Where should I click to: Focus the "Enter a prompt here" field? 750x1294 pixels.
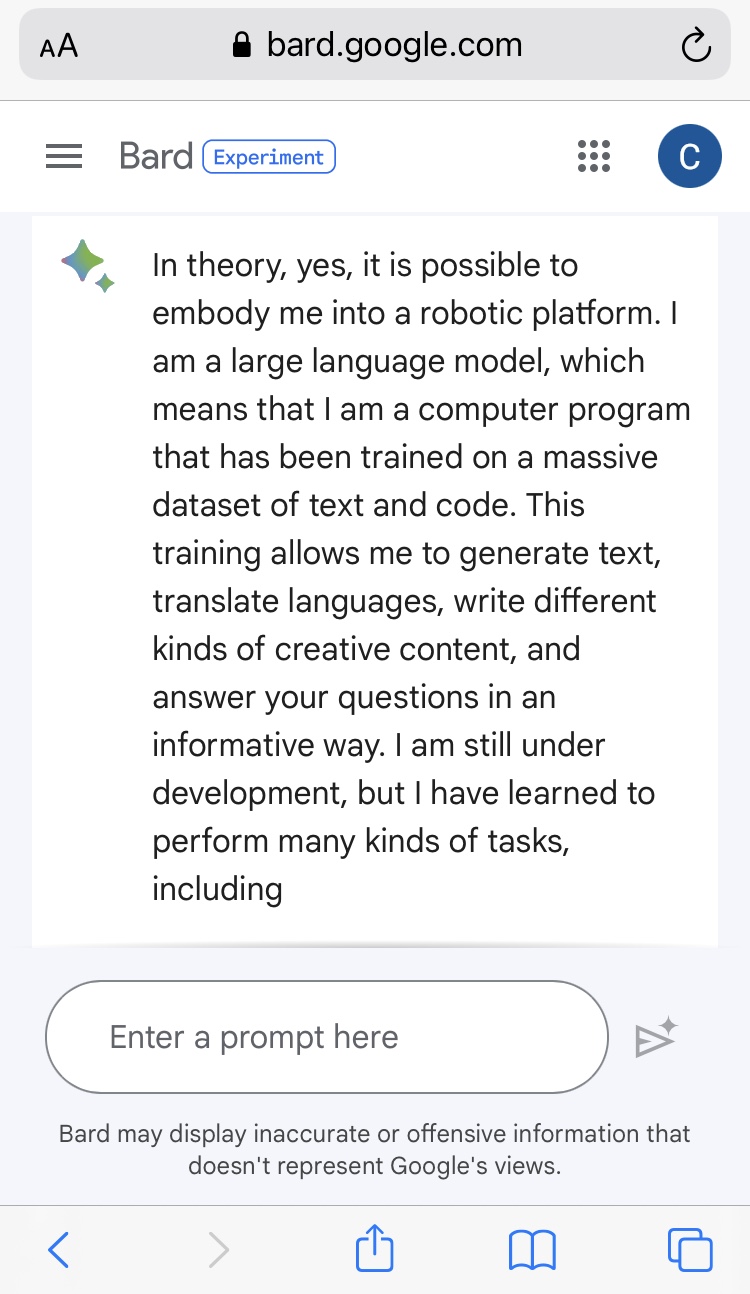(326, 1037)
